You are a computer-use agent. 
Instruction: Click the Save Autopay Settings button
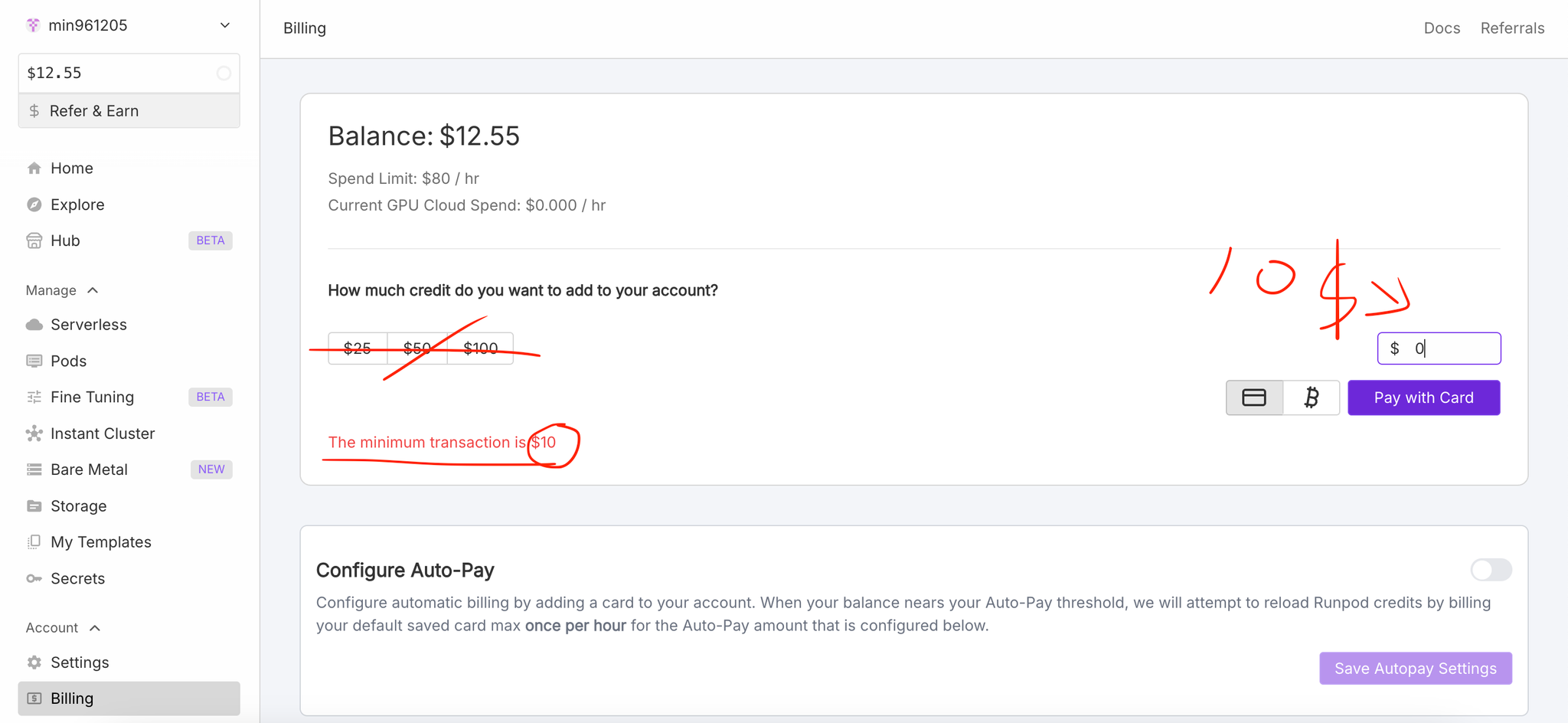pyautogui.click(x=1416, y=669)
